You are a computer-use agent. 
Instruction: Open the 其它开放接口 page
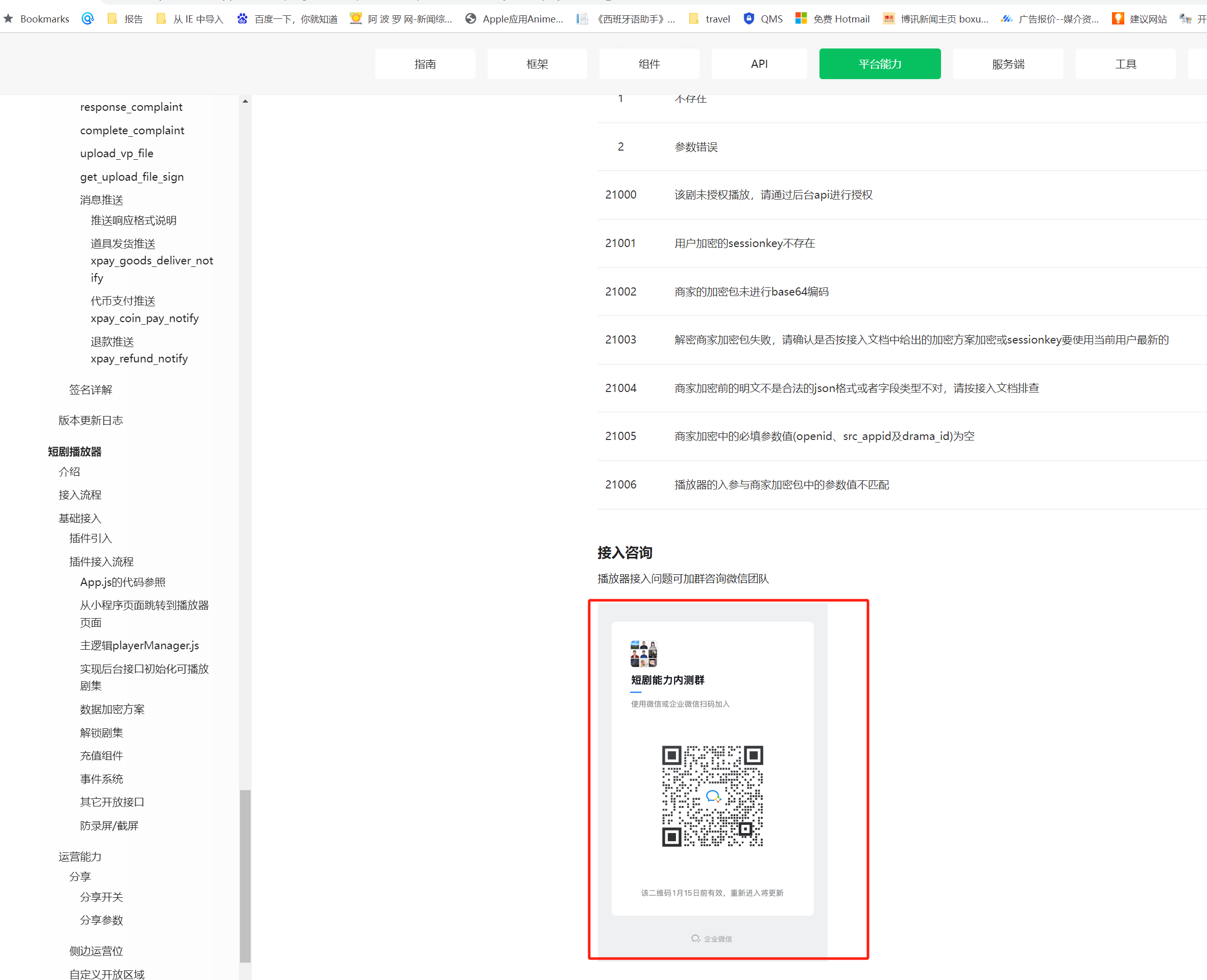click(112, 802)
